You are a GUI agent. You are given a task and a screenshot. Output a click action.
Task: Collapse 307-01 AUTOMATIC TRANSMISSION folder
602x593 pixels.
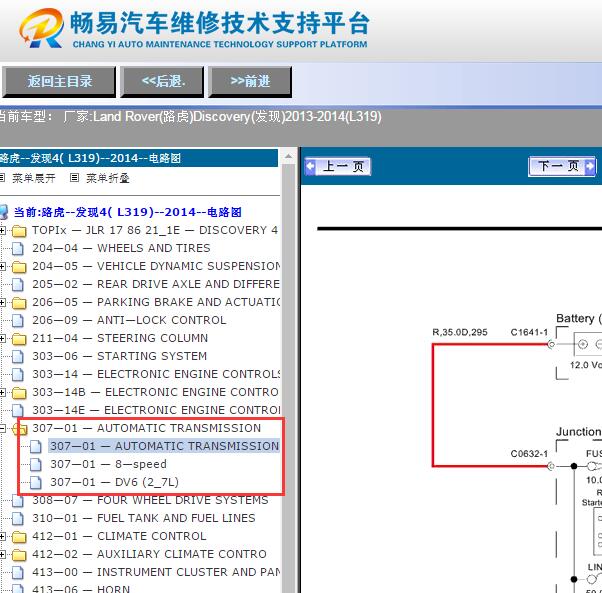(x=2, y=428)
